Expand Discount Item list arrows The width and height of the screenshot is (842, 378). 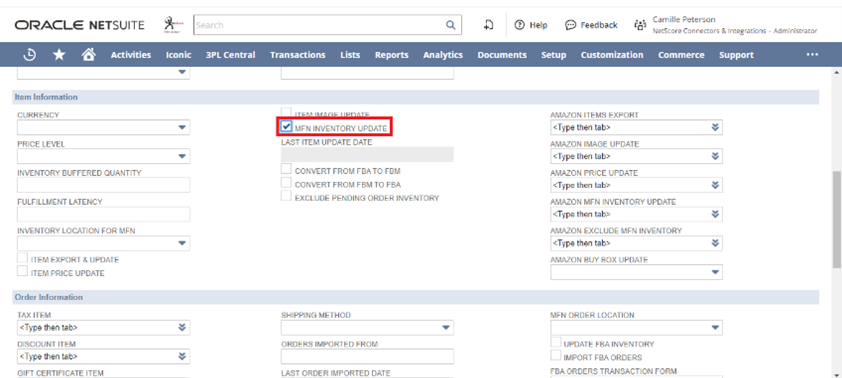[182, 357]
